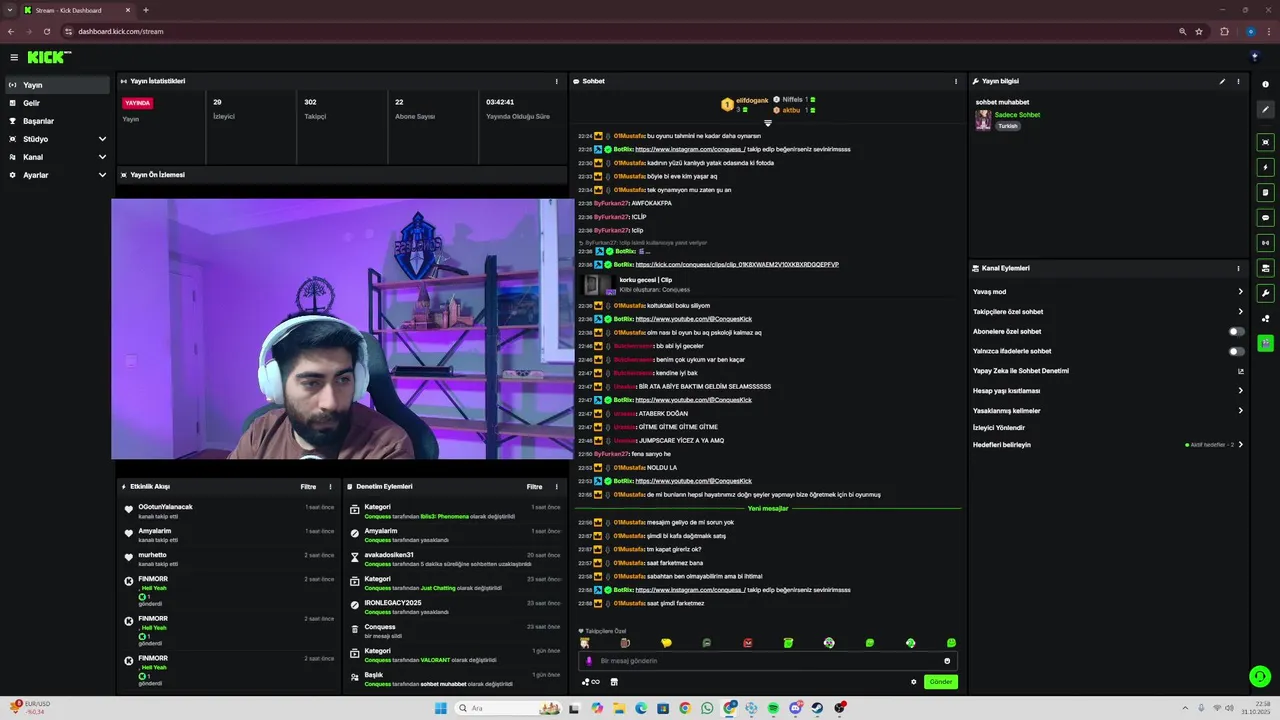Edit stream info with the pencil icon

[1222, 81]
